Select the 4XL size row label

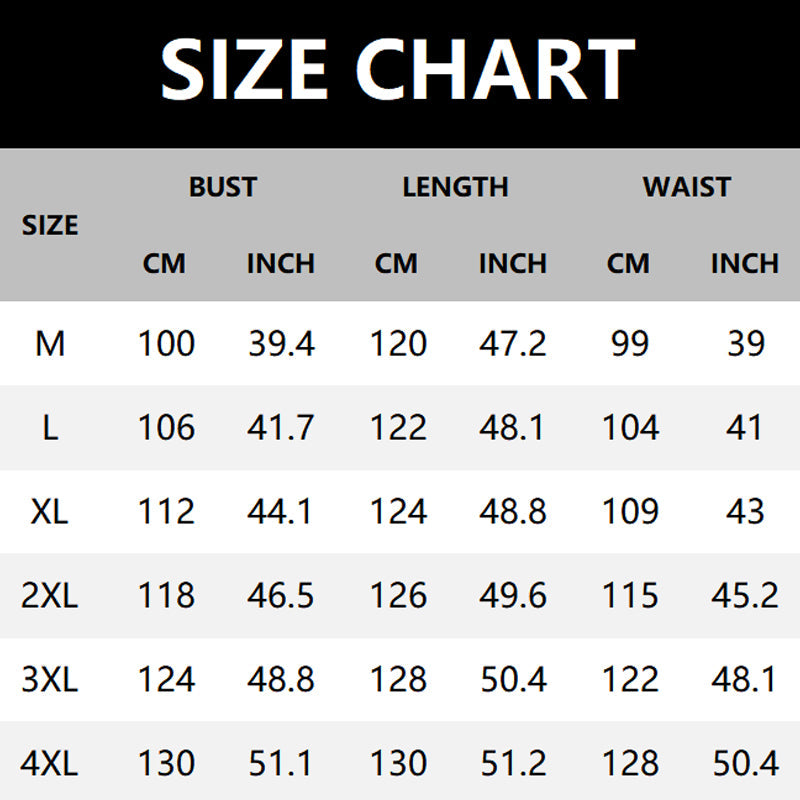tap(50, 764)
